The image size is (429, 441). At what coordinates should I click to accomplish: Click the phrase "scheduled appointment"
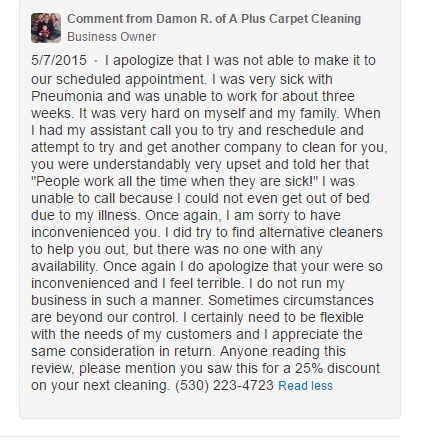pos(130,80)
